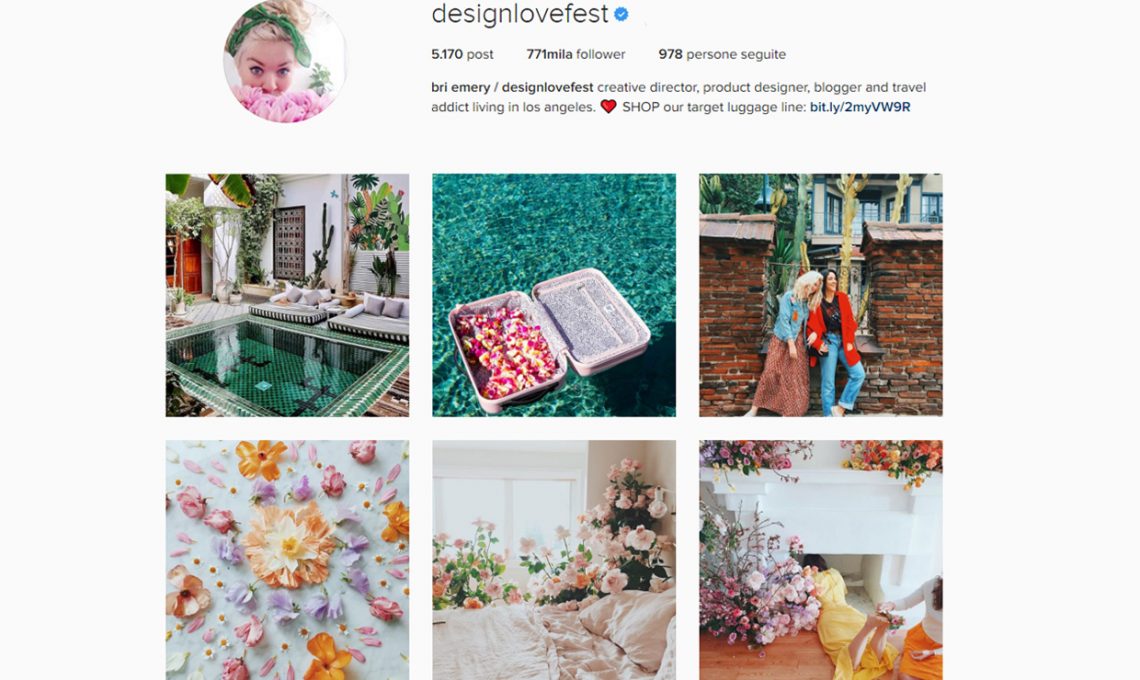
Task: View the 771mila follower list
Action: (576, 54)
